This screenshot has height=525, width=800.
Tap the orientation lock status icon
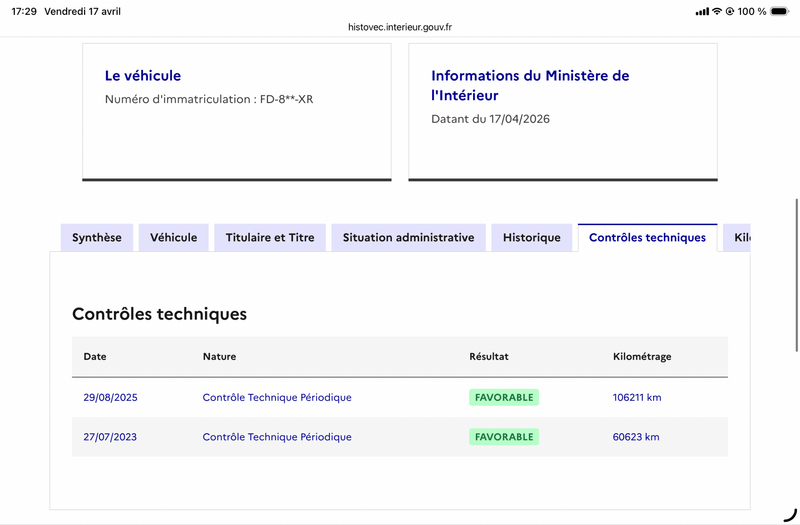[731, 11]
